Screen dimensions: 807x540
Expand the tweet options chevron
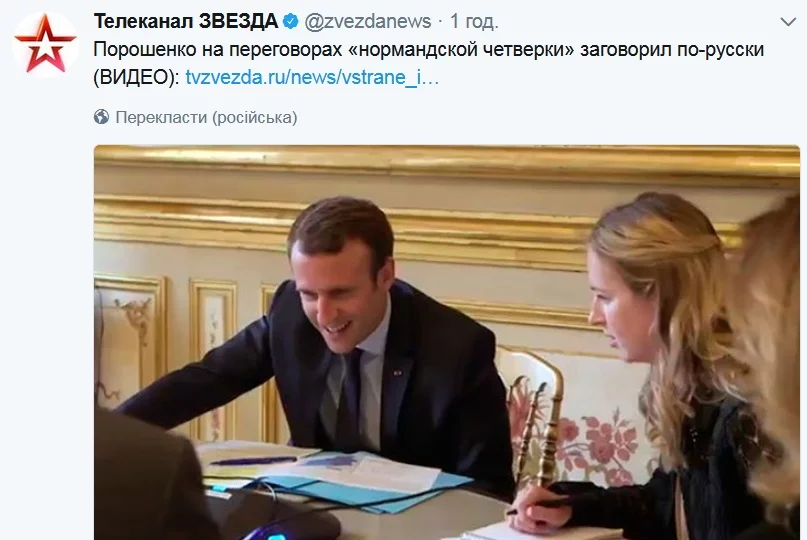pyautogui.click(x=788, y=22)
